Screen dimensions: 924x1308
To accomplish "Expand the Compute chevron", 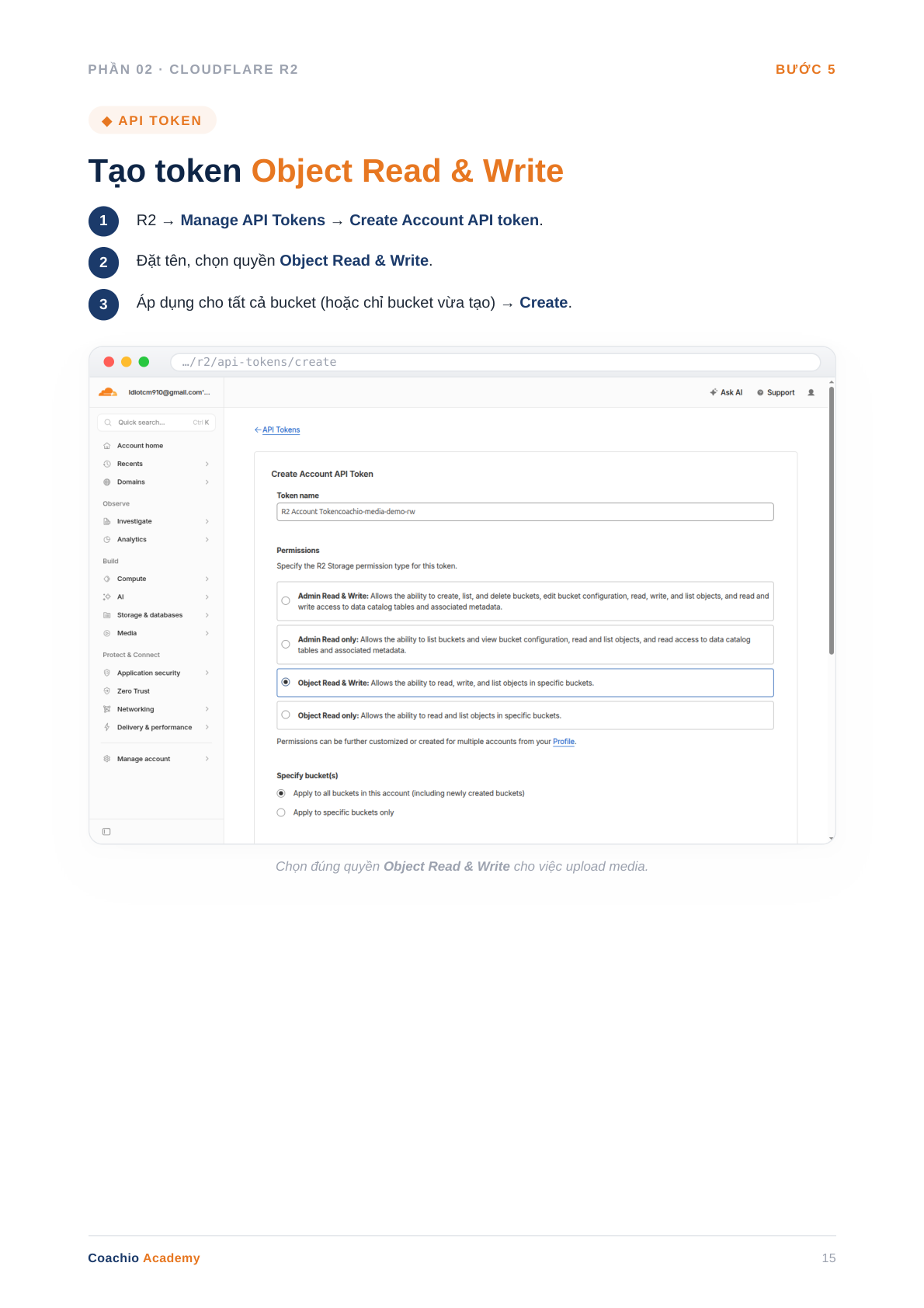I will pyautogui.click(x=207, y=579).
